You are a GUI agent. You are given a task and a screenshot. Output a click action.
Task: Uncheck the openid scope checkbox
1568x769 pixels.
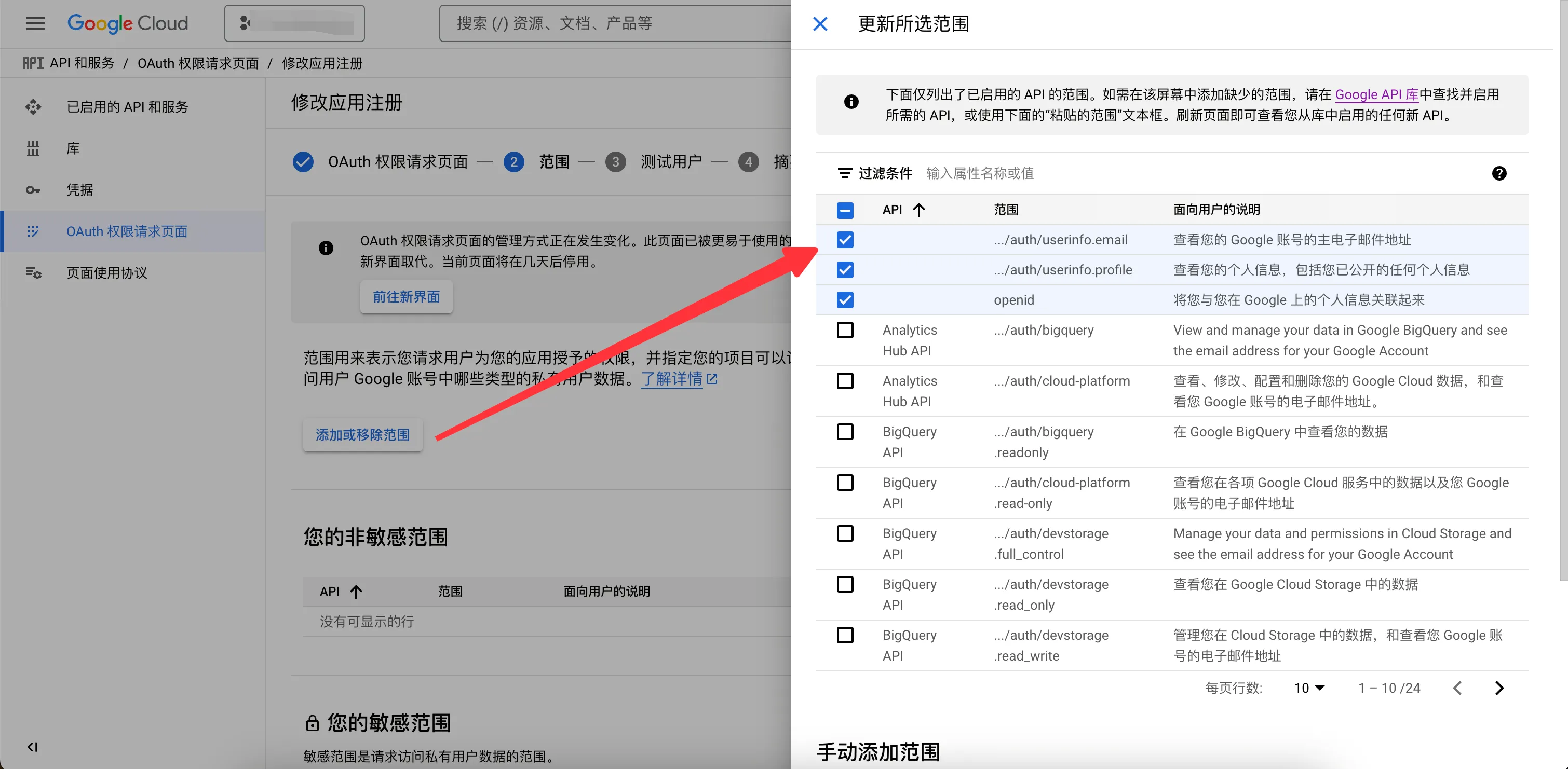[845, 300]
